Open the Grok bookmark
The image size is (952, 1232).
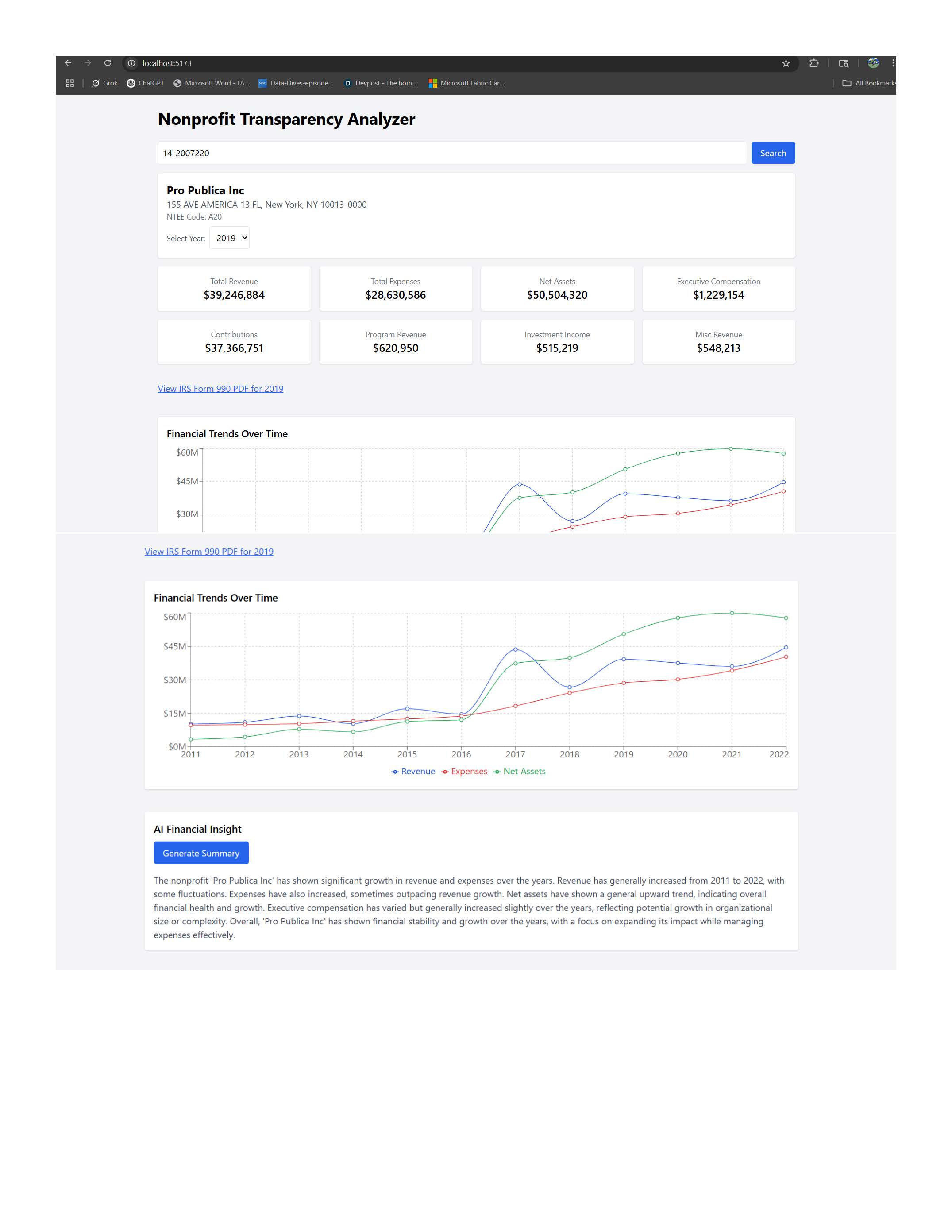(x=105, y=83)
